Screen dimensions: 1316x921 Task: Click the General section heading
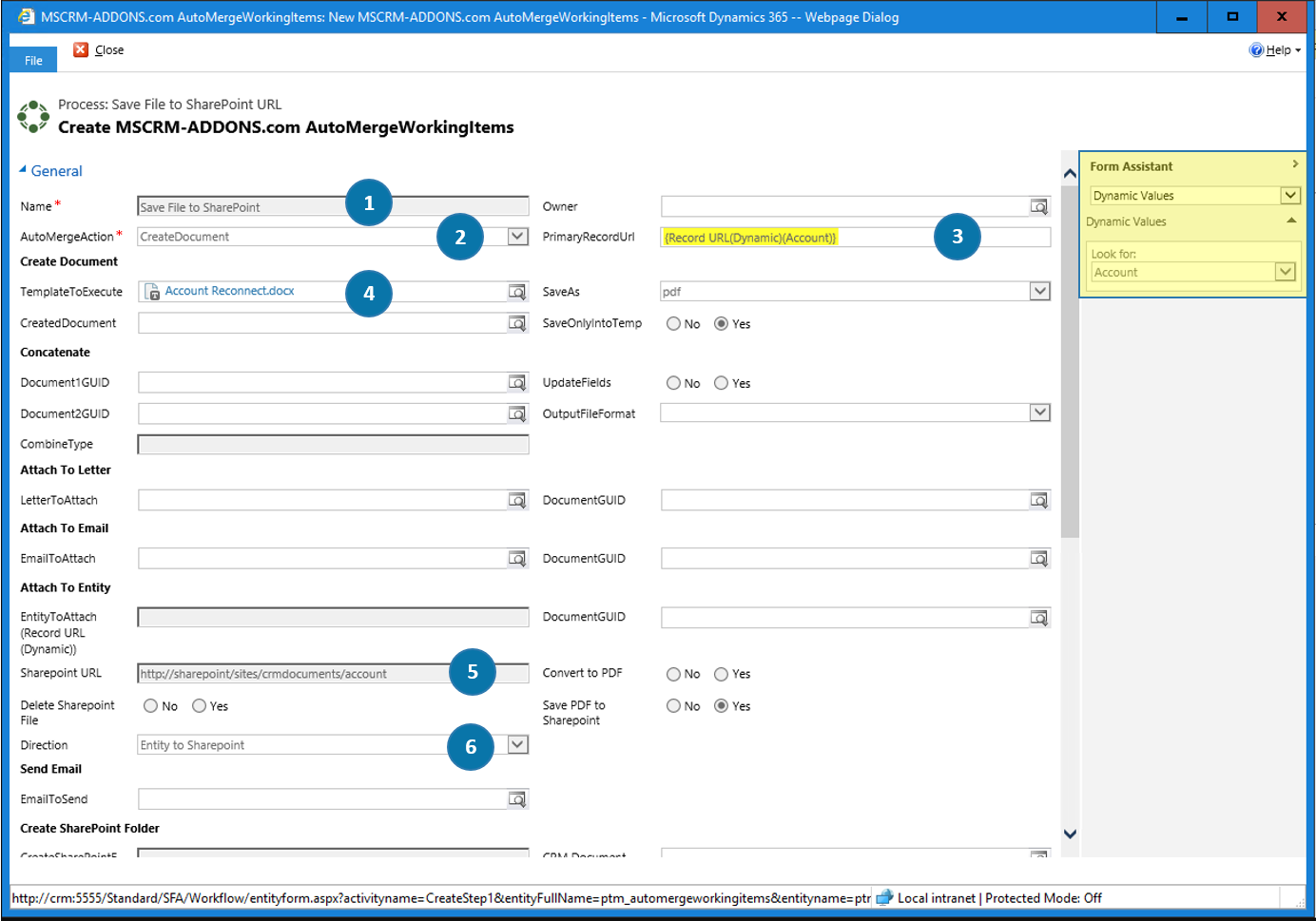click(56, 171)
